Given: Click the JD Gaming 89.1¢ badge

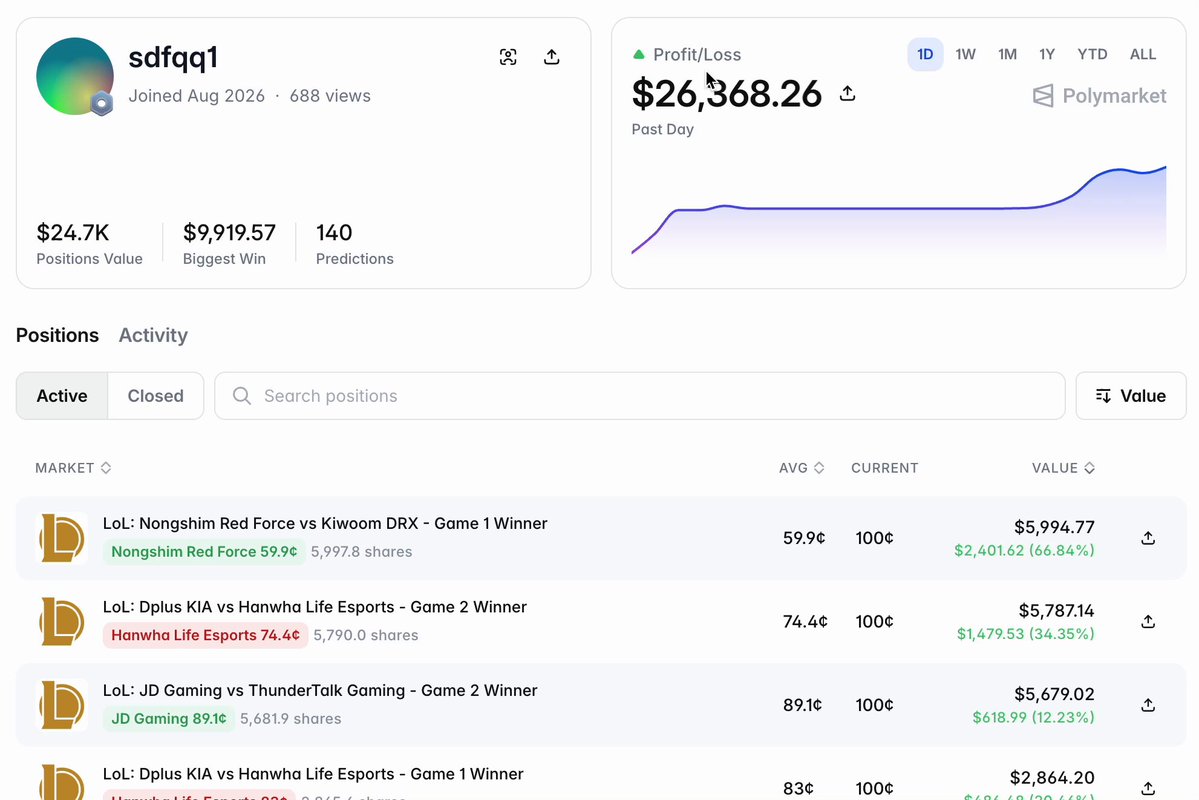Looking at the screenshot, I should click(x=169, y=718).
